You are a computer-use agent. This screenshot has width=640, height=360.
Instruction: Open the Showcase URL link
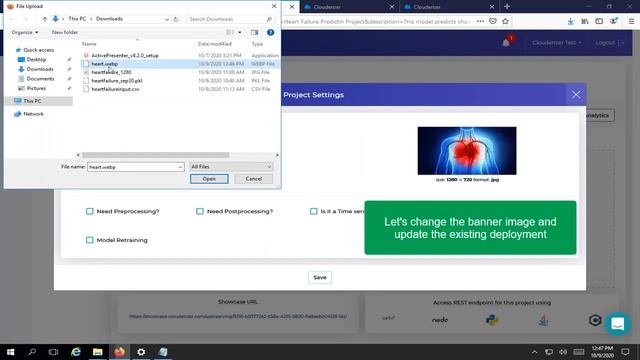click(238, 316)
